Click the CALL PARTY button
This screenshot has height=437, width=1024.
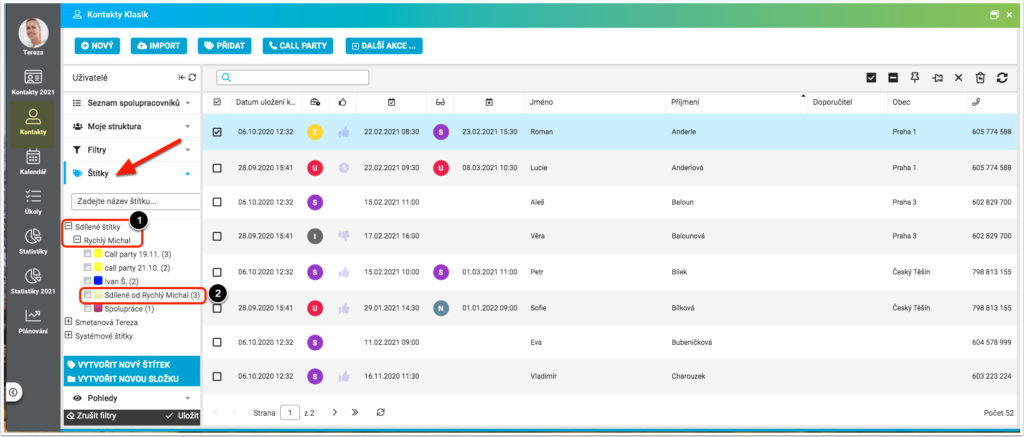(298, 46)
